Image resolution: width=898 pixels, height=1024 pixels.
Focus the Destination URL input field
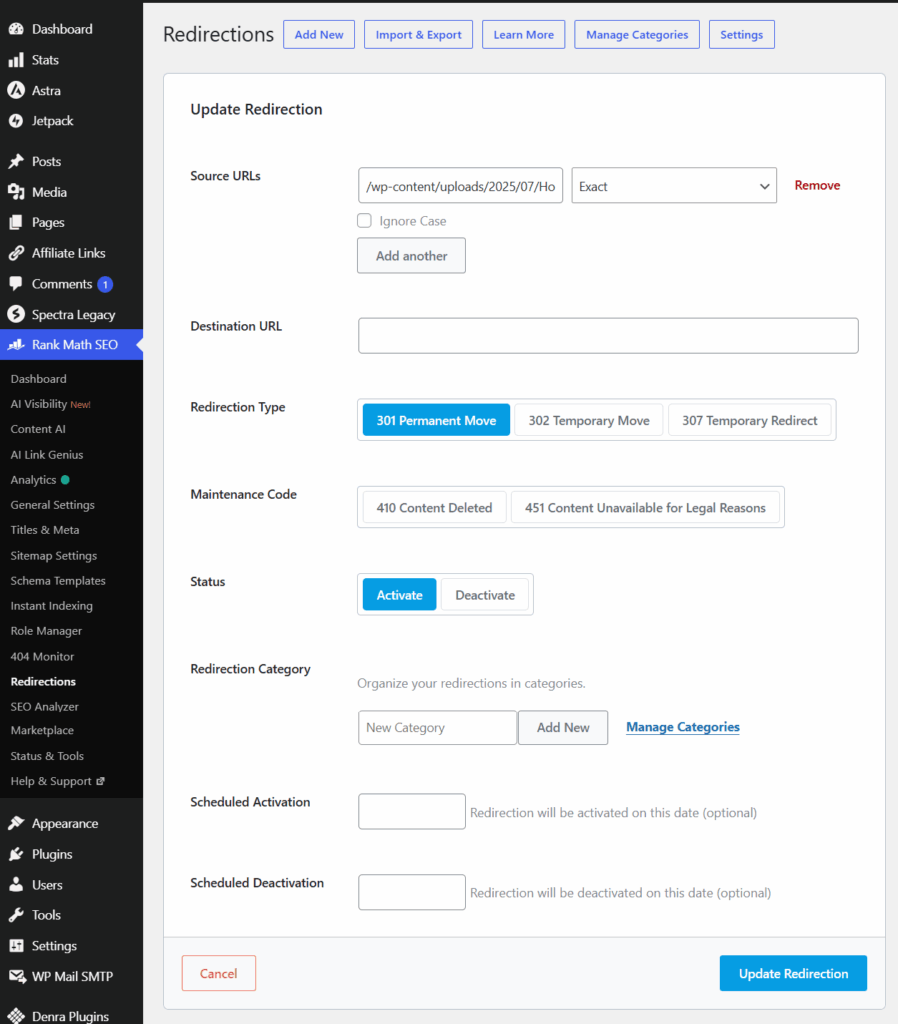click(608, 336)
